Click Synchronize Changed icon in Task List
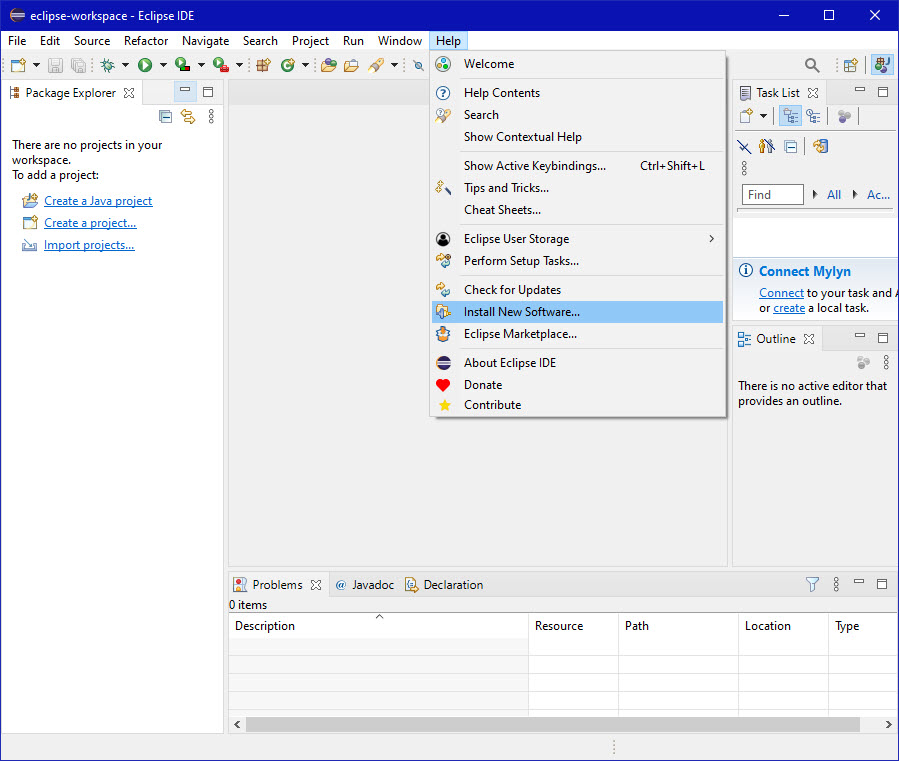This screenshot has height=761, width=899. (x=820, y=146)
